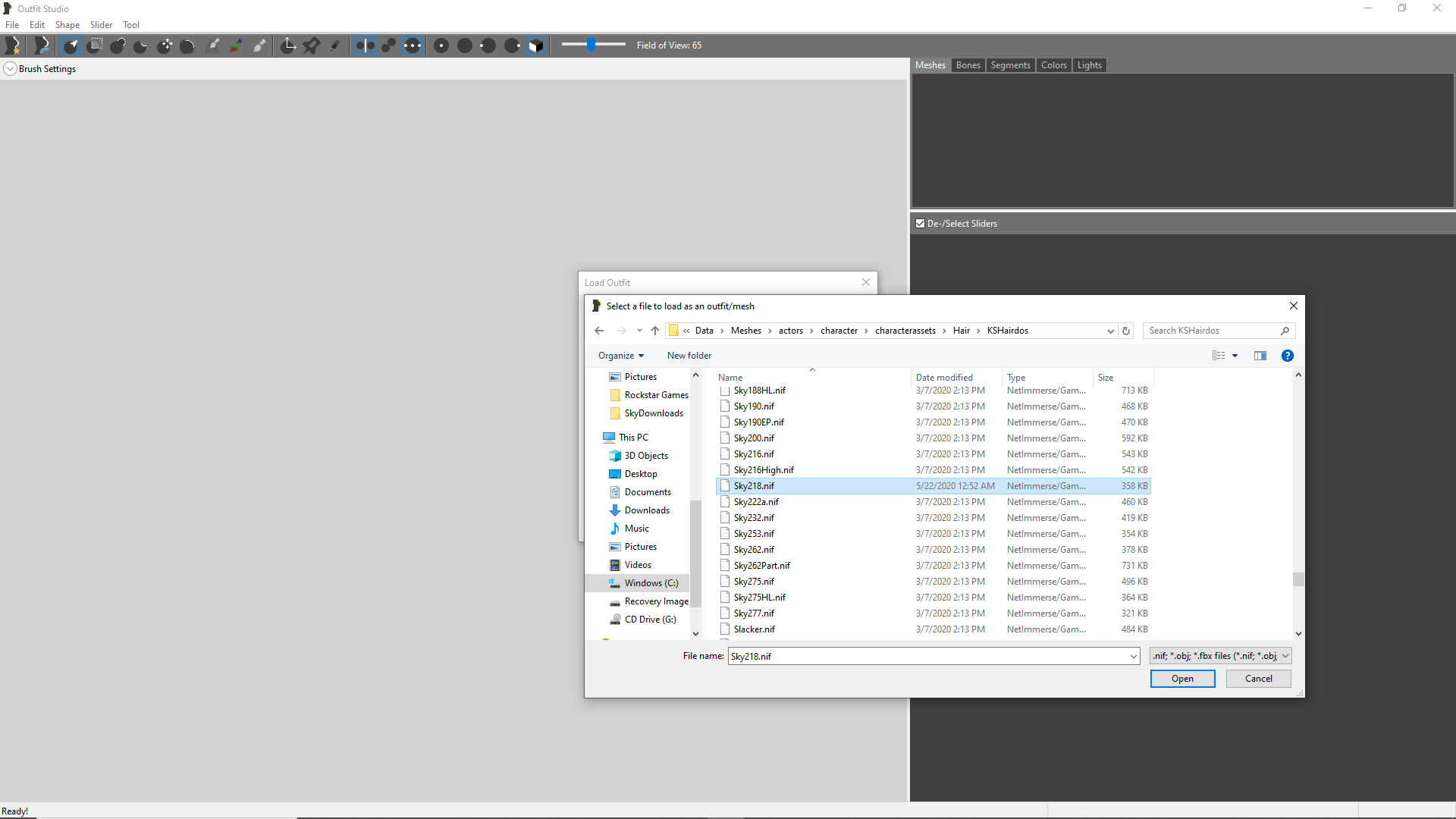Click the Field of View slider
The image size is (1456, 819).
pyautogui.click(x=594, y=45)
